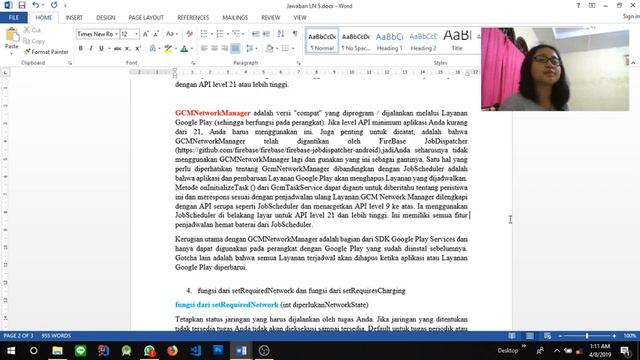Click the zoom slider handle
640x360 pixels.
(587, 336)
